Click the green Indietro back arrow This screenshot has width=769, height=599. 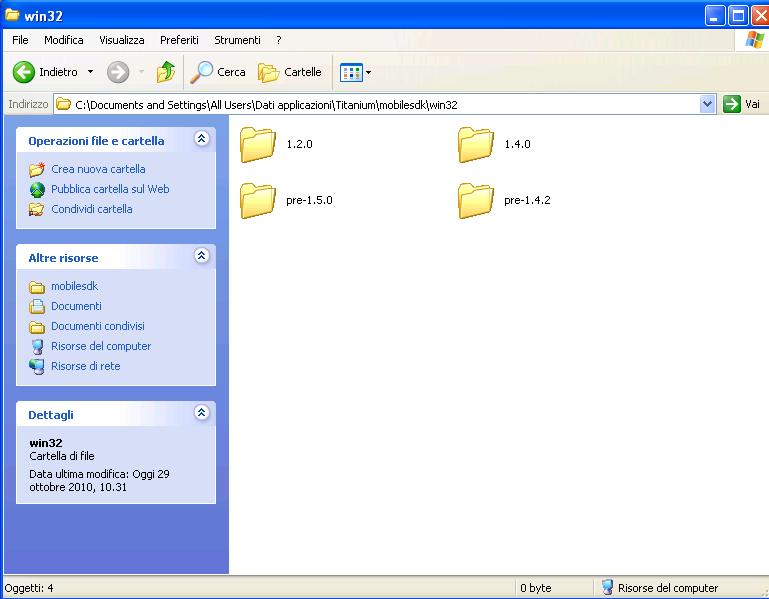point(23,73)
